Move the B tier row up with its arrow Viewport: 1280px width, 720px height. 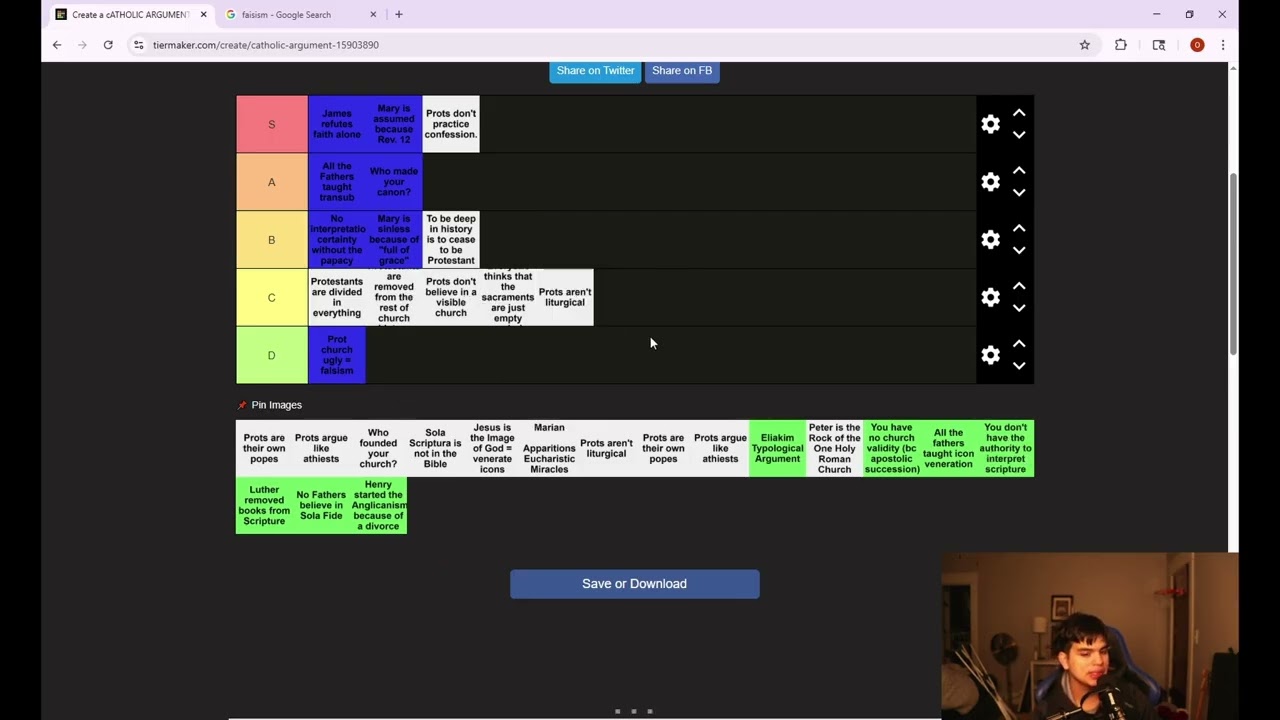pos(1019,229)
